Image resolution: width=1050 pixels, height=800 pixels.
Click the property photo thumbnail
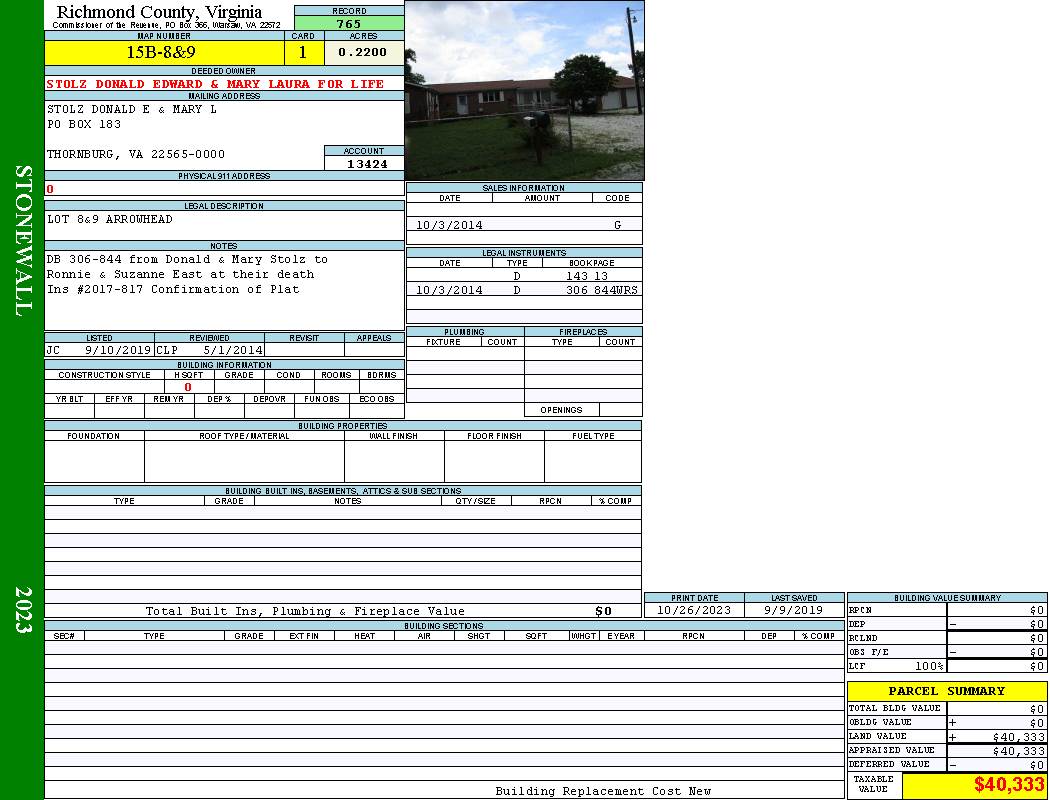tap(524, 90)
